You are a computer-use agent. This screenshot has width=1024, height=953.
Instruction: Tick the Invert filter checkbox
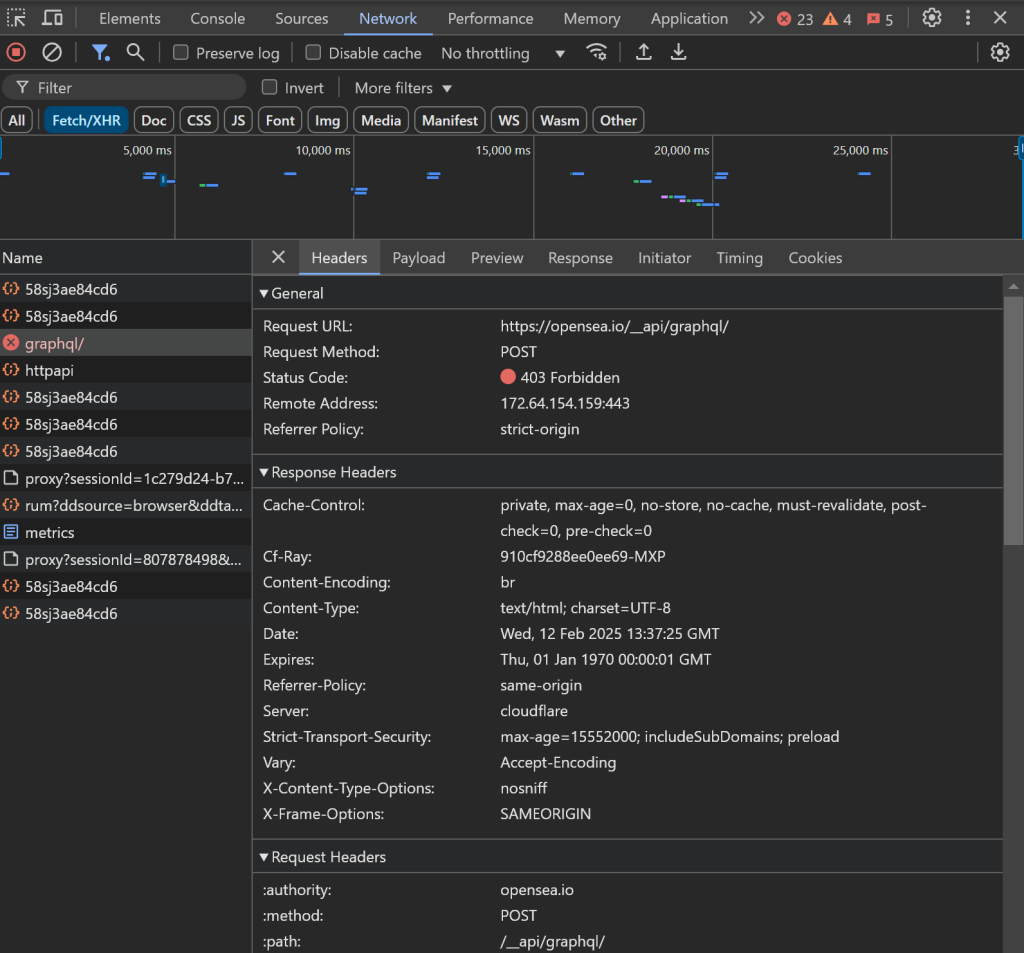269,88
